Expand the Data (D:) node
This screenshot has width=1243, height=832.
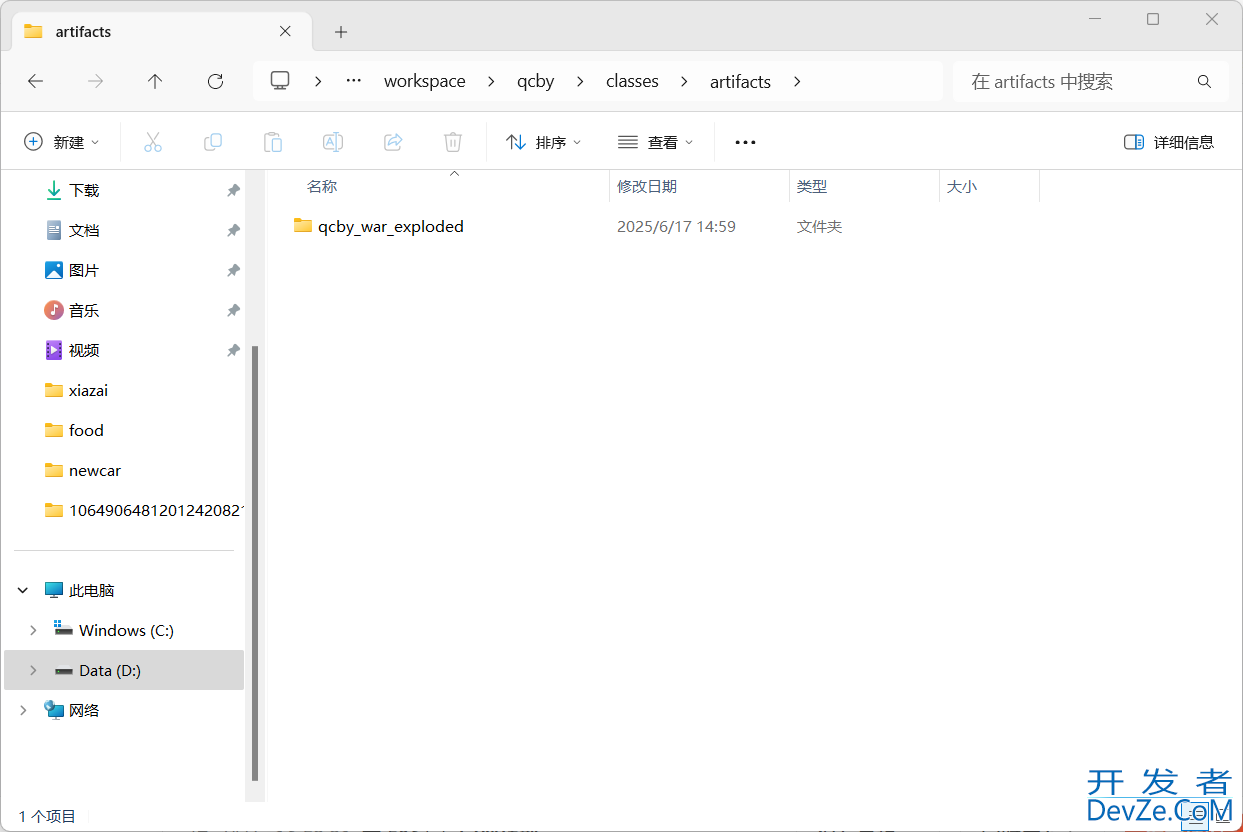click(x=33, y=670)
